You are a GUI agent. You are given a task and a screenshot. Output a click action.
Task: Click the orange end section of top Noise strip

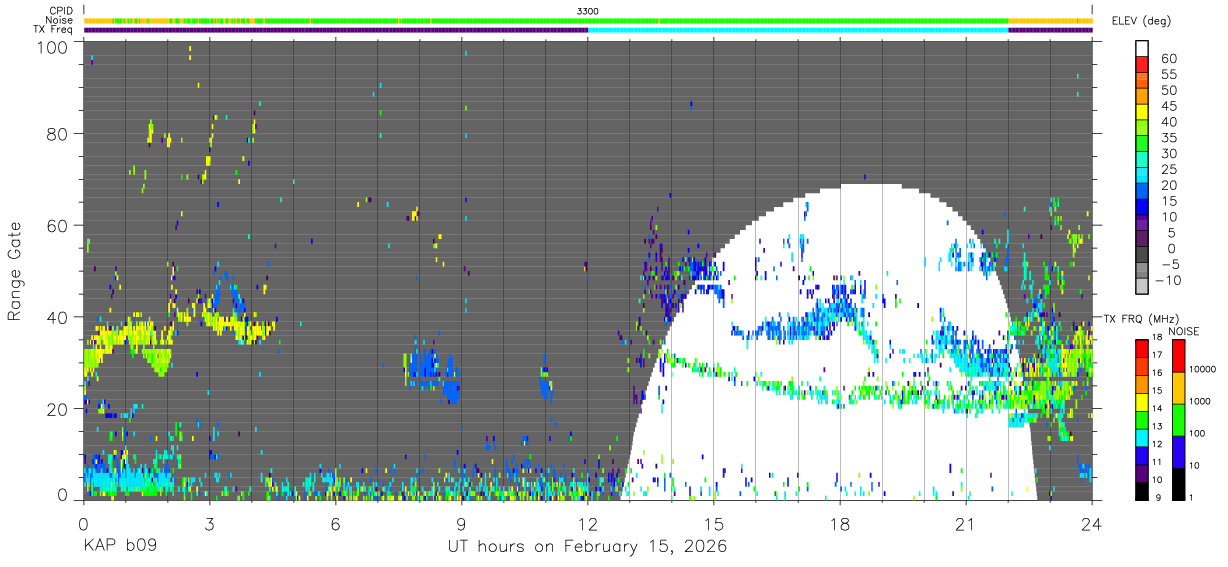(x=1050, y=20)
